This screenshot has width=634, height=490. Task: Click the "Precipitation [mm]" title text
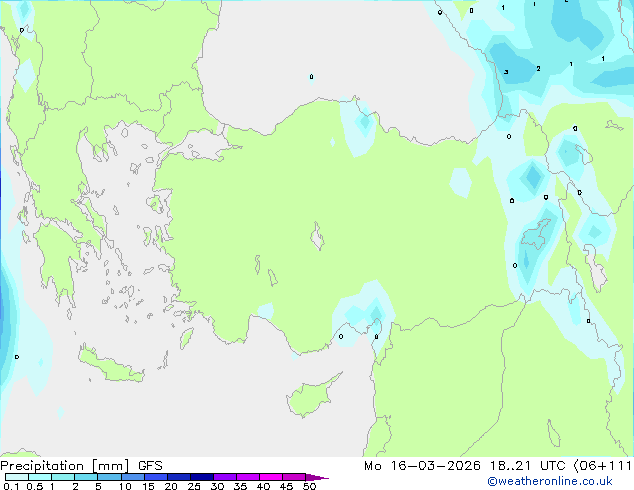65,466
